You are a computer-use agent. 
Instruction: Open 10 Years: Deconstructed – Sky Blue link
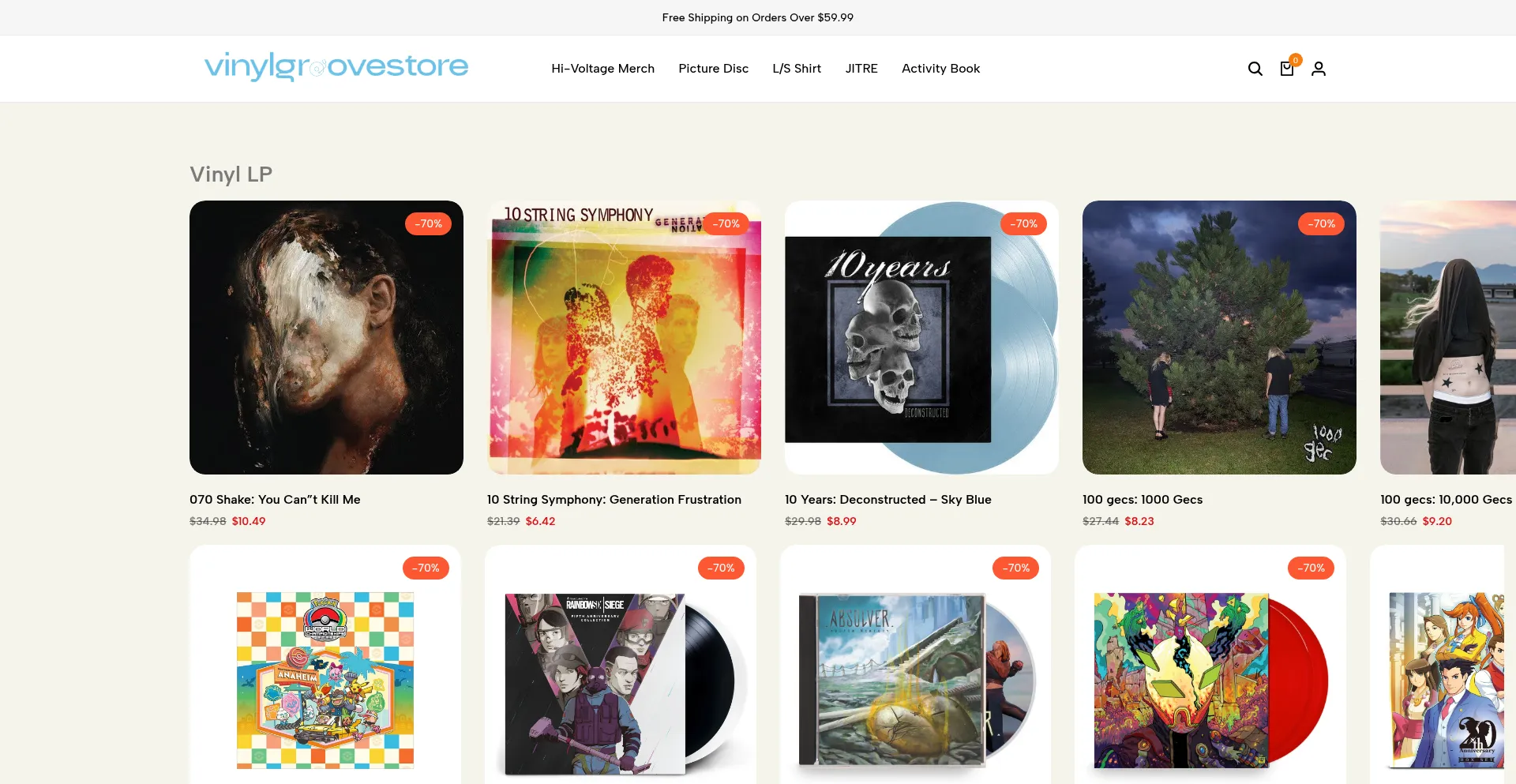pos(888,500)
